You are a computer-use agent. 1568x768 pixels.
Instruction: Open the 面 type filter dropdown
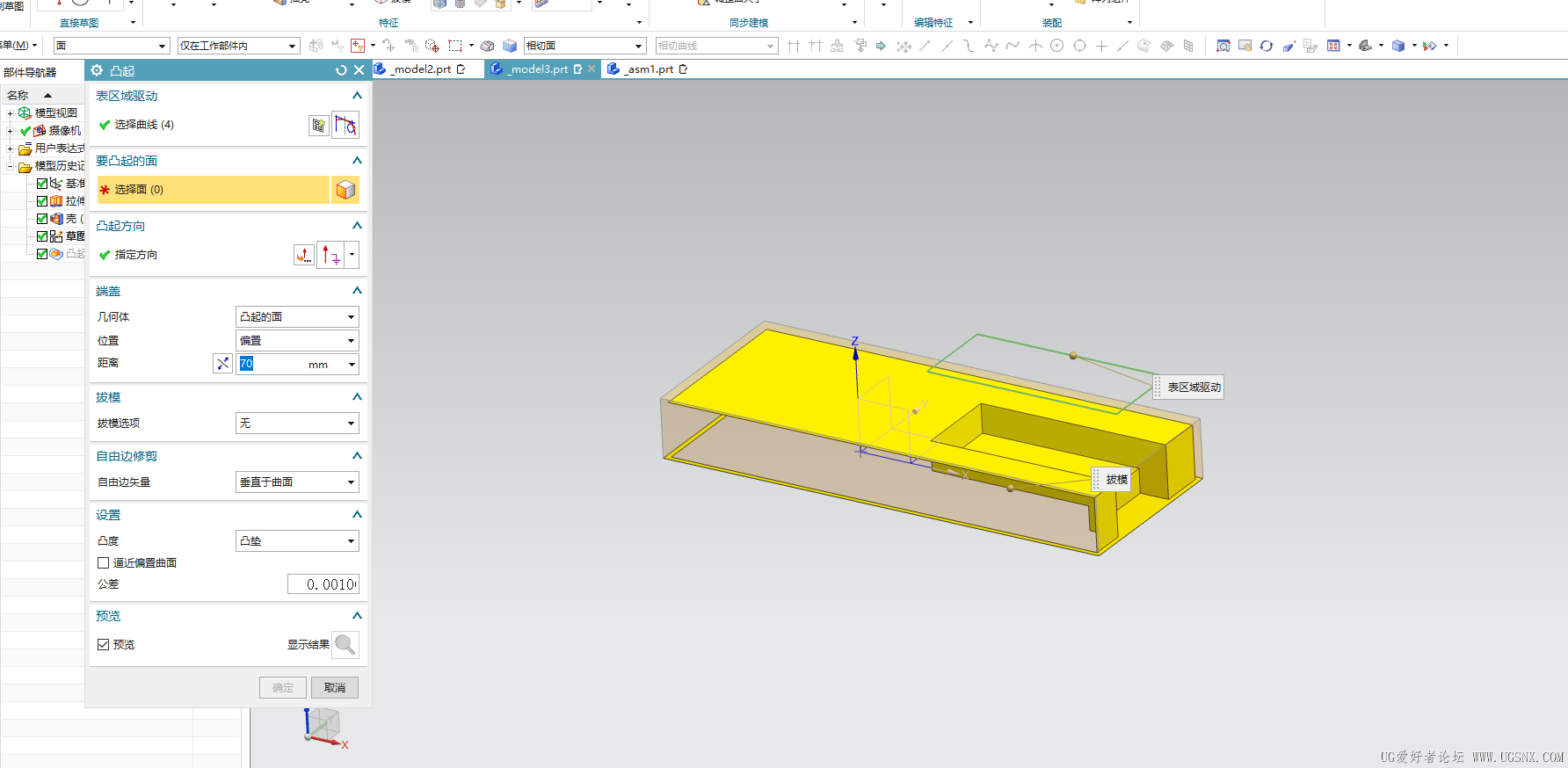click(x=111, y=46)
